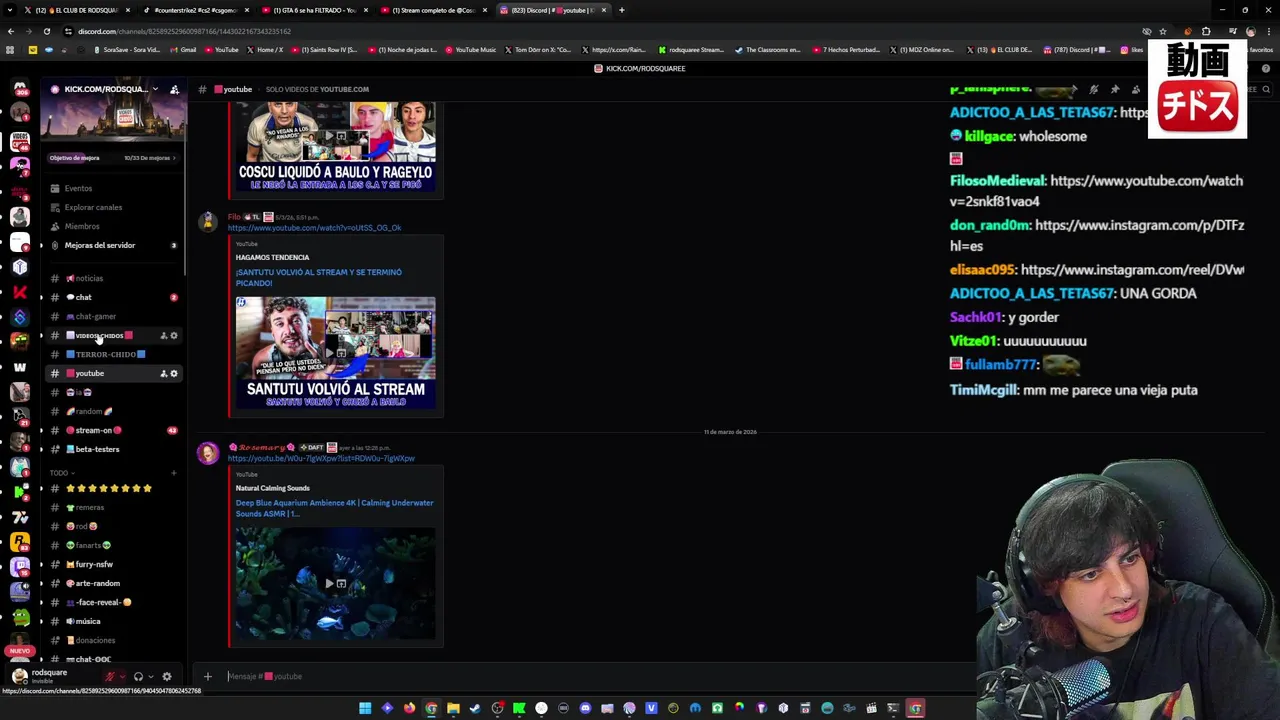Open the noticias channel
The width and height of the screenshot is (1280, 720).
pos(112,278)
